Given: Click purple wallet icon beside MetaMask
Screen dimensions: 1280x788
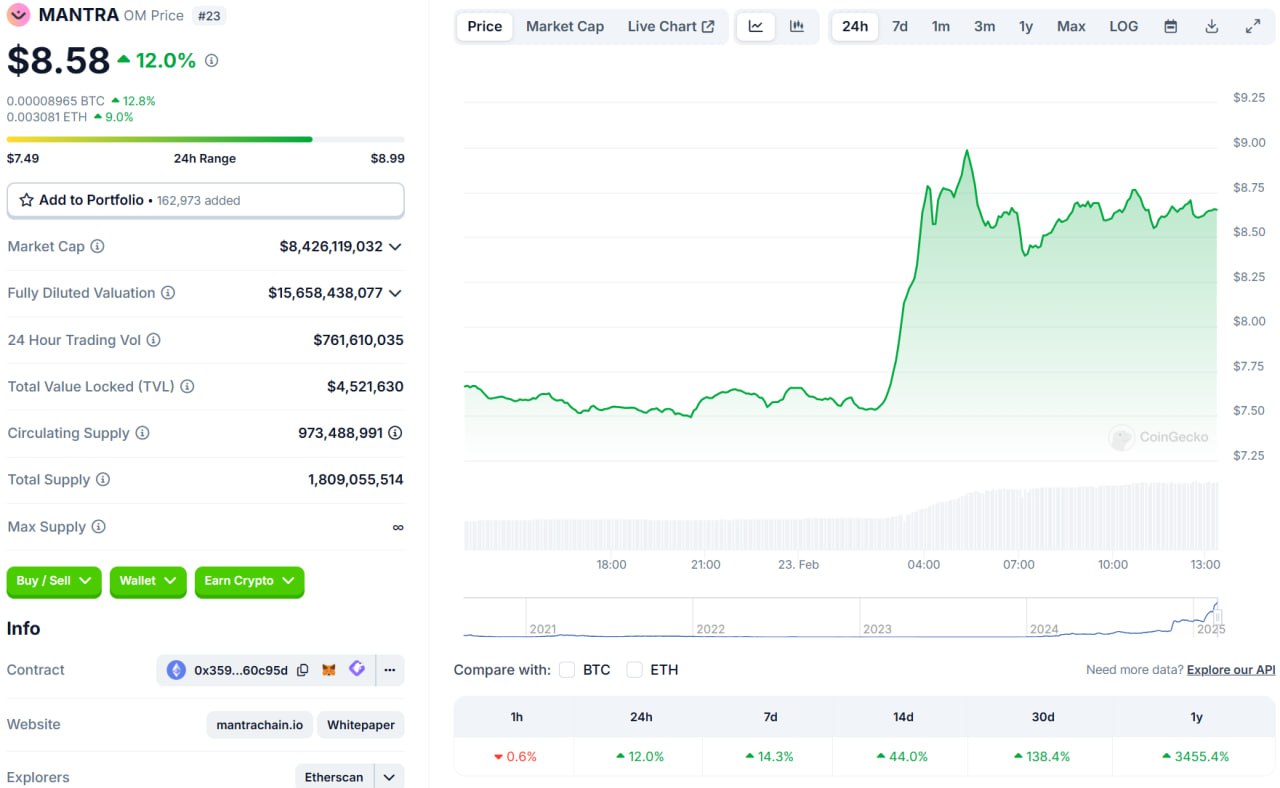Looking at the screenshot, I should coord(357,669).
